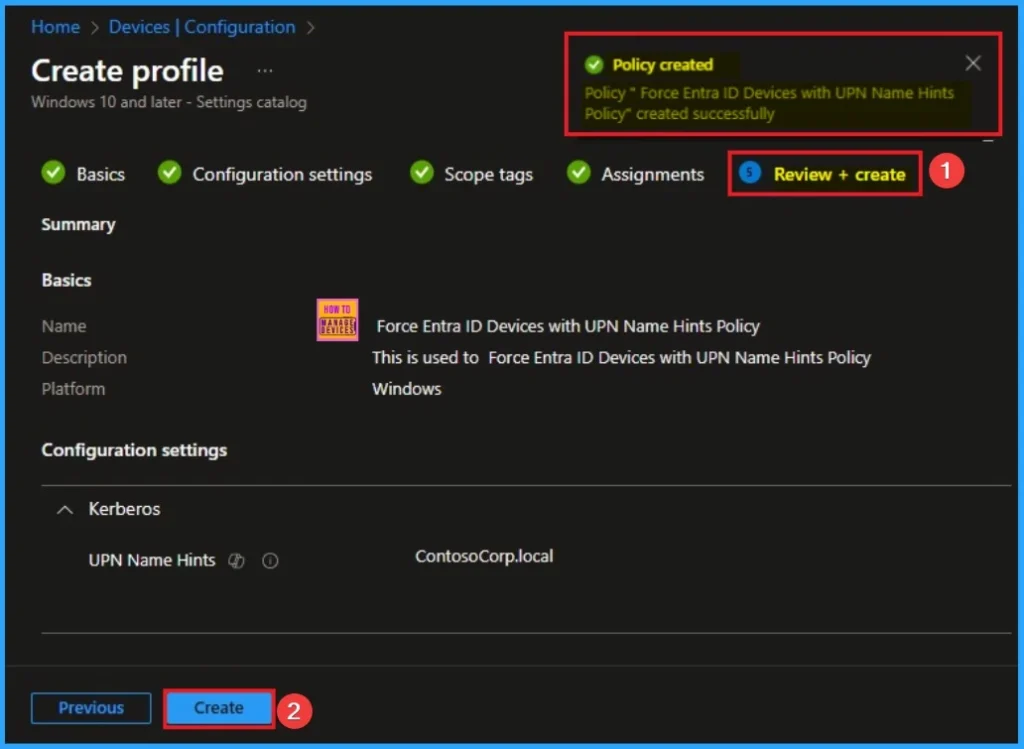Click the green success checkmark in the notification
This screenshot has width=1024, height=749.
[x=594, y=65]
